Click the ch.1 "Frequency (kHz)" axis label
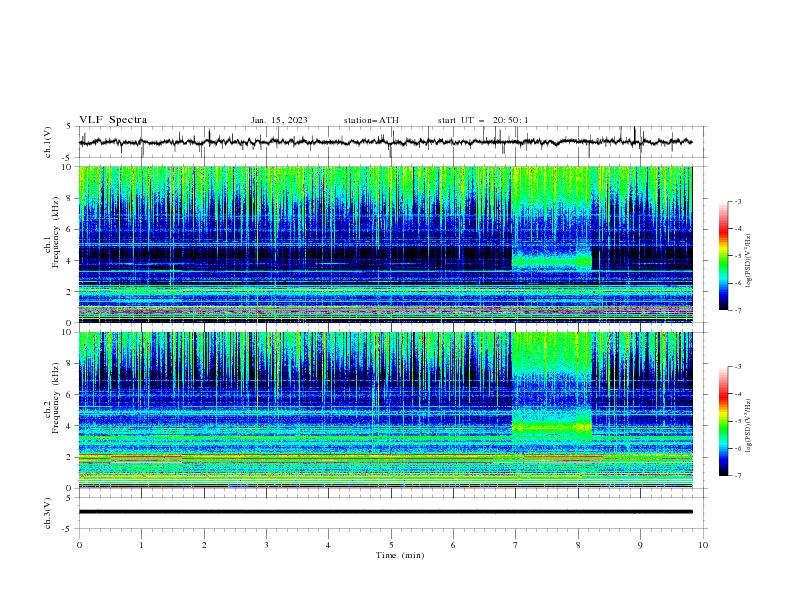The width and height of the screenshot is (792, 612). pyautogui.click(x=56, y=230)
